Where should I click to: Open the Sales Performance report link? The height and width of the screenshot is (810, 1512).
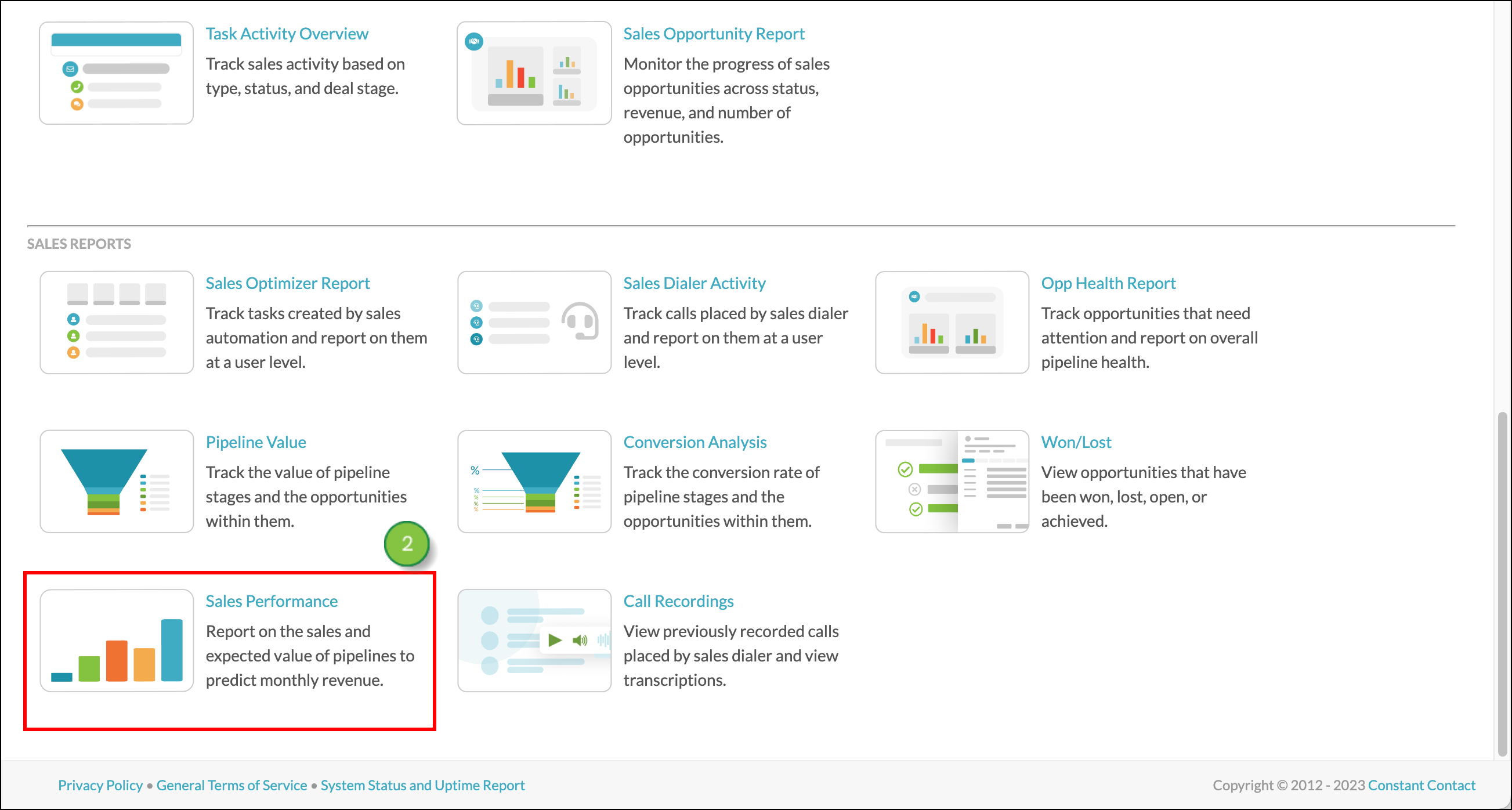point(272,601)
